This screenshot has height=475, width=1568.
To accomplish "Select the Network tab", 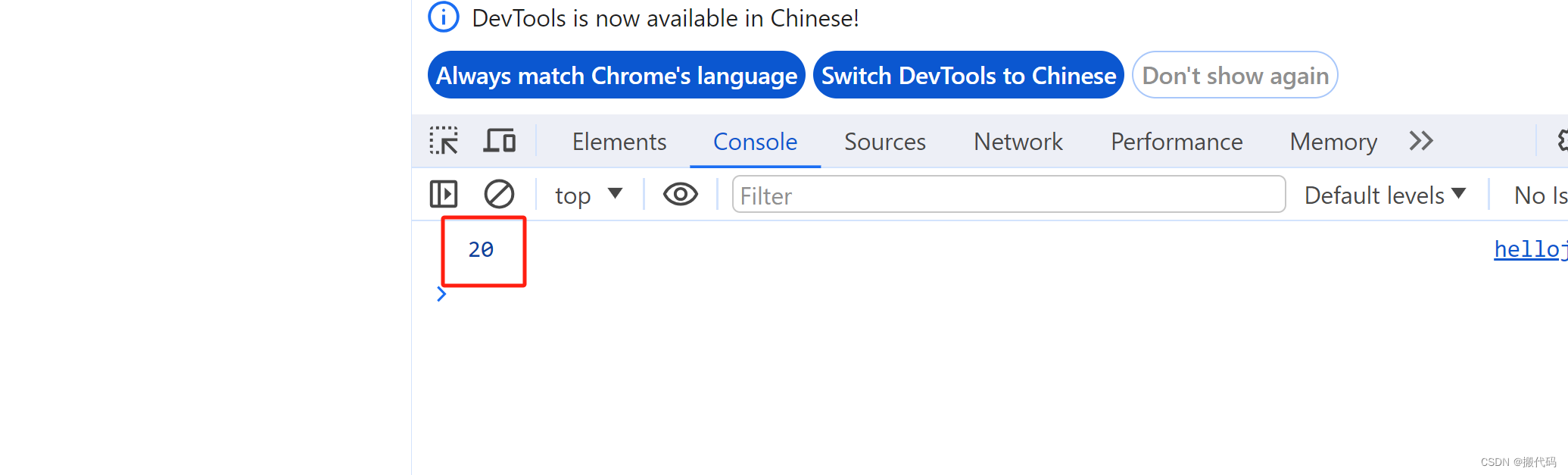I will pos(1018,142).
